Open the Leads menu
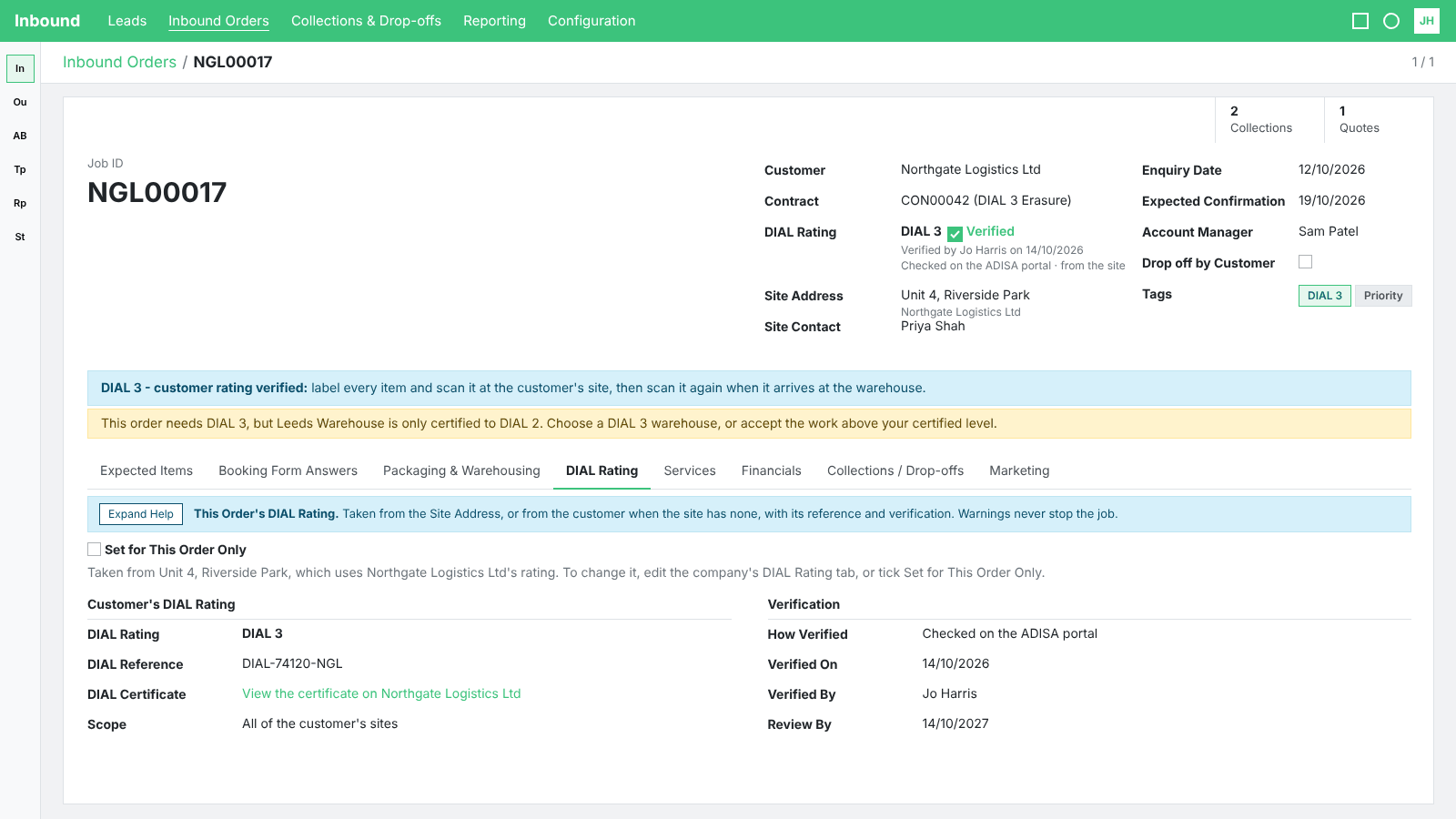The image size is (1456, 819). (x=126, y=21)
